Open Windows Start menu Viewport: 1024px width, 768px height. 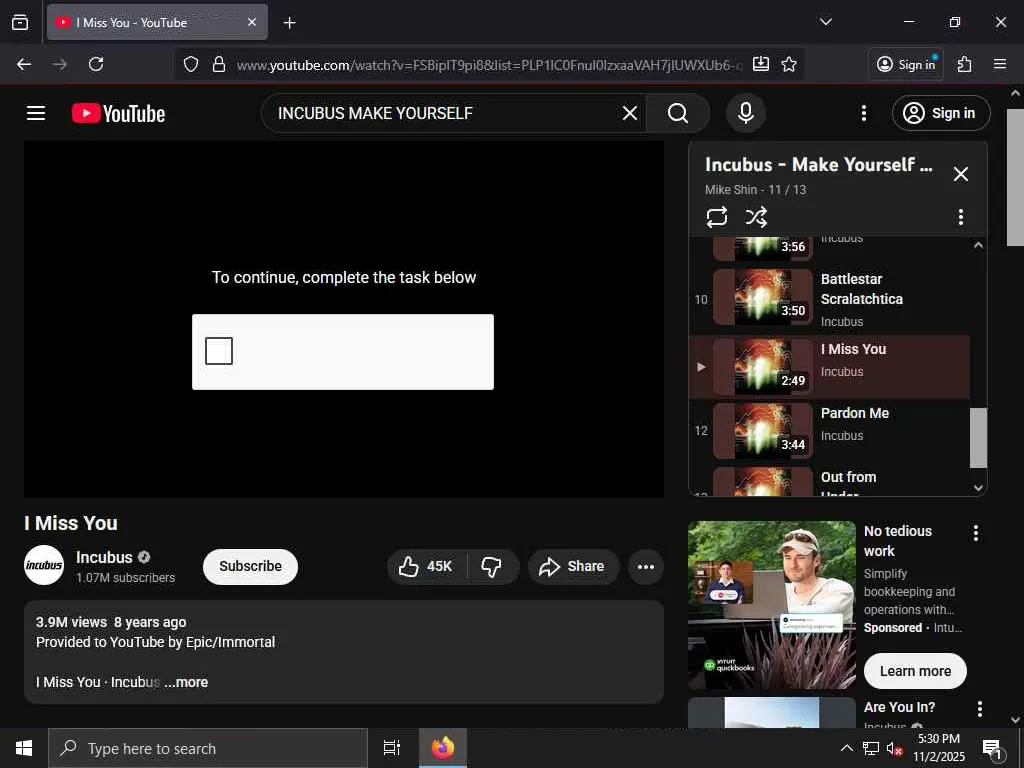pos(24,748)
